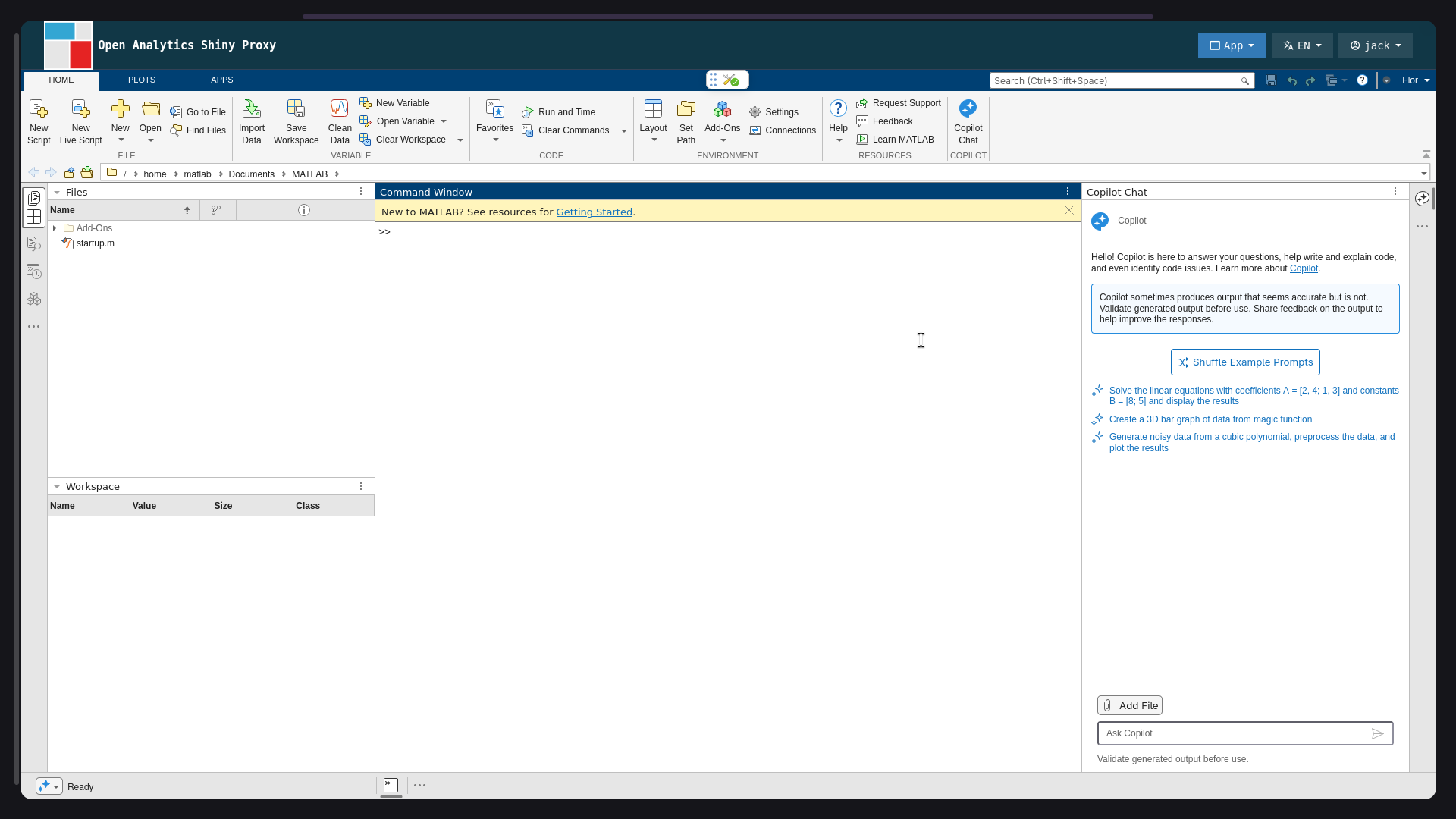Expand the Clear Commands dropdown
Screen dimensions: 1456x819
tap(624, 130)
